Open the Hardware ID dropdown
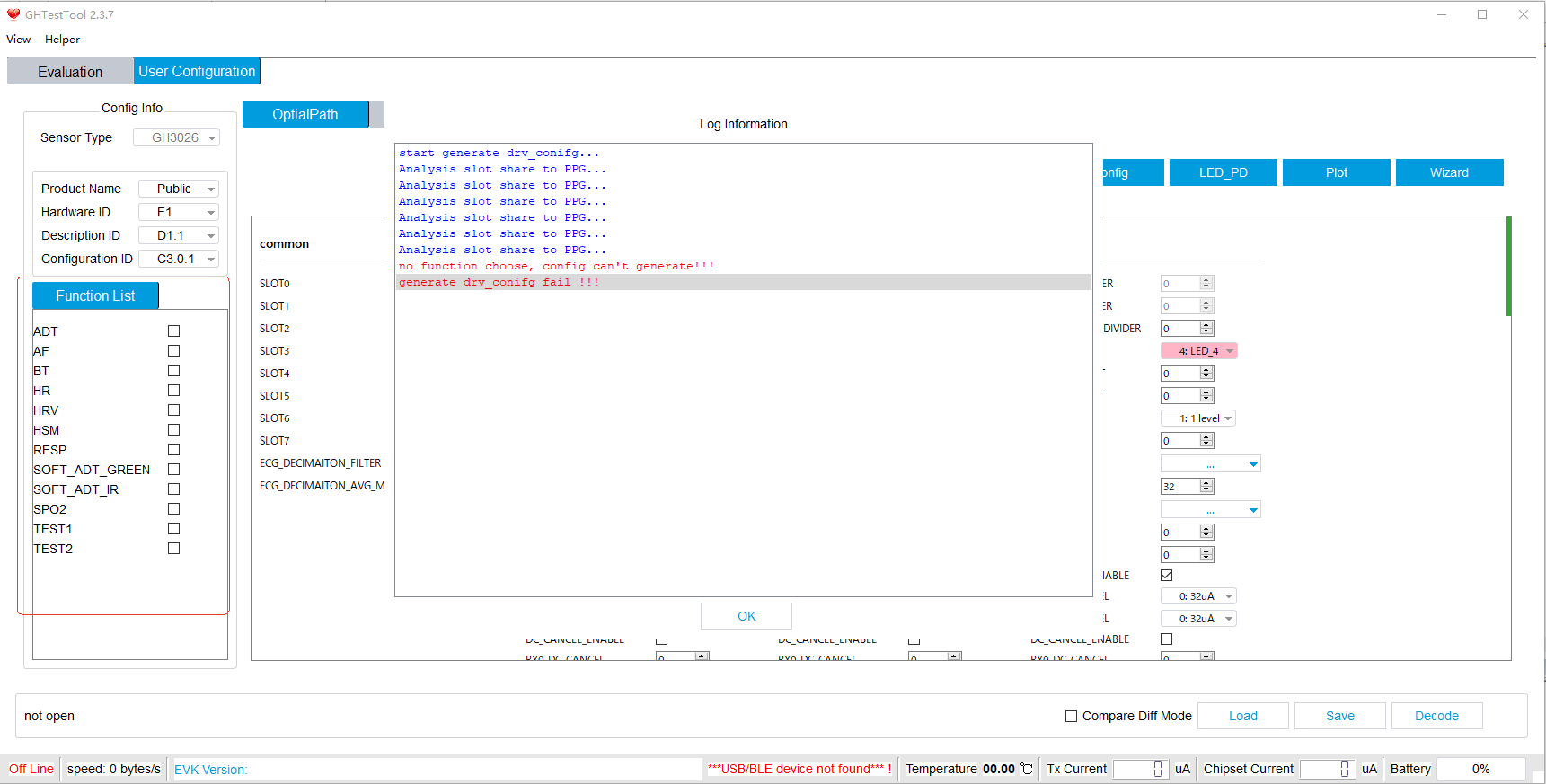Screen dimensions: 1546x784 179,212
